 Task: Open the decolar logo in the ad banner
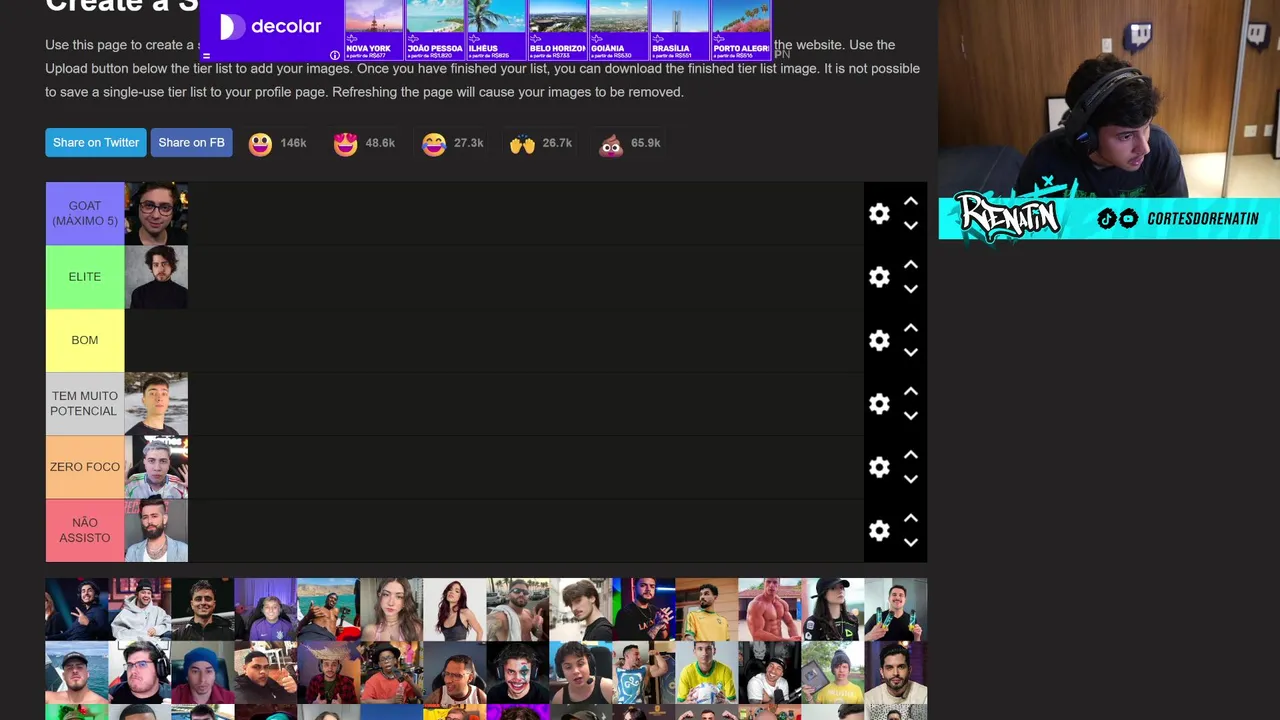pos(272,27)
